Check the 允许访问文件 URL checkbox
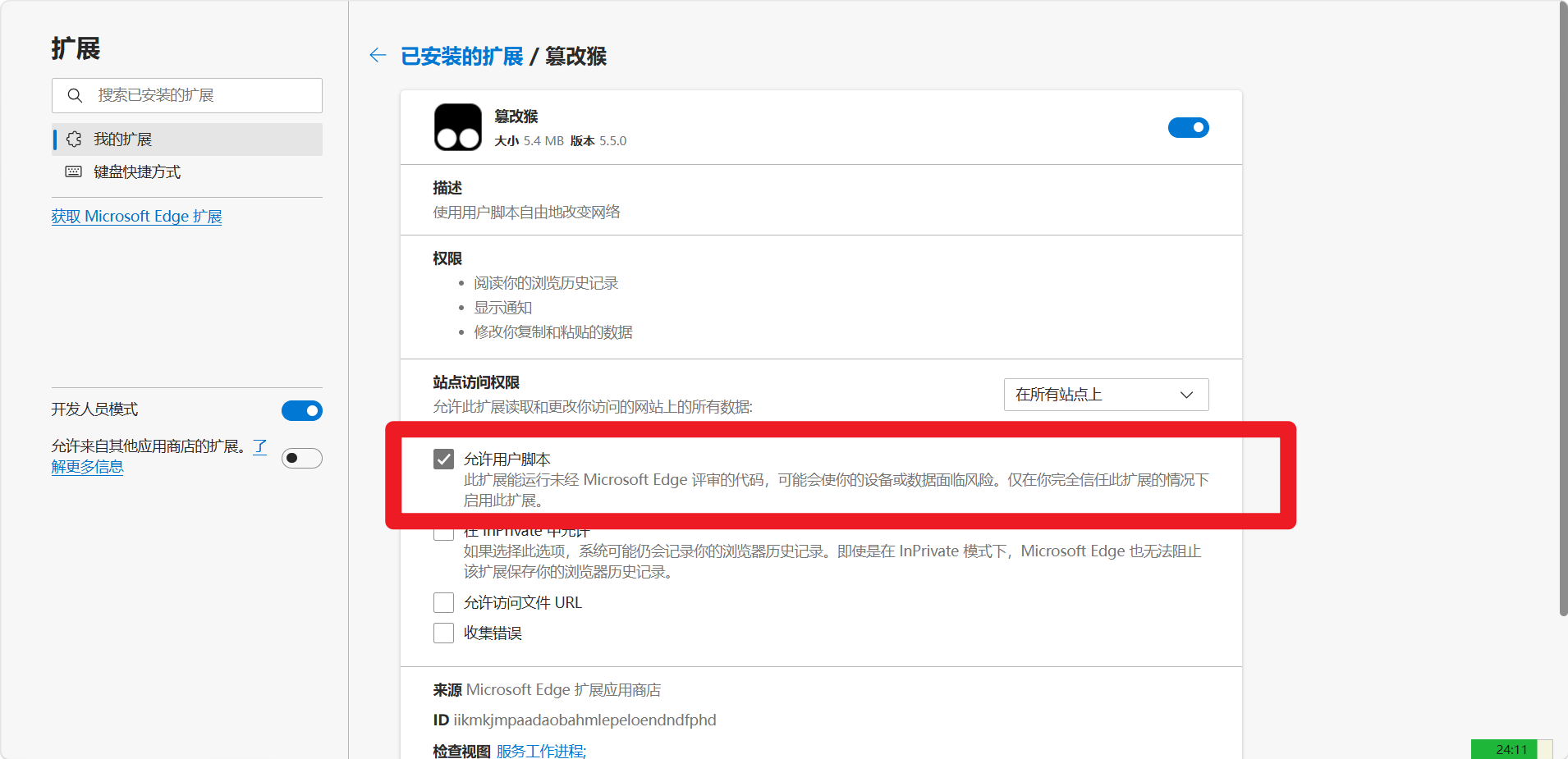This screenshot has height=759, width=1568. (x=443, y=602)
